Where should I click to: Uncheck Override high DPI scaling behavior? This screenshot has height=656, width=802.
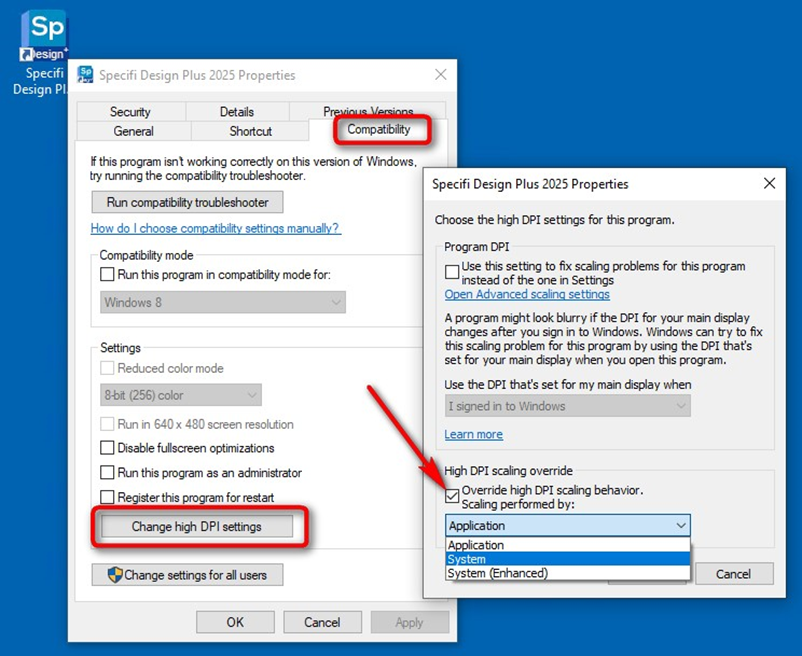452,495
